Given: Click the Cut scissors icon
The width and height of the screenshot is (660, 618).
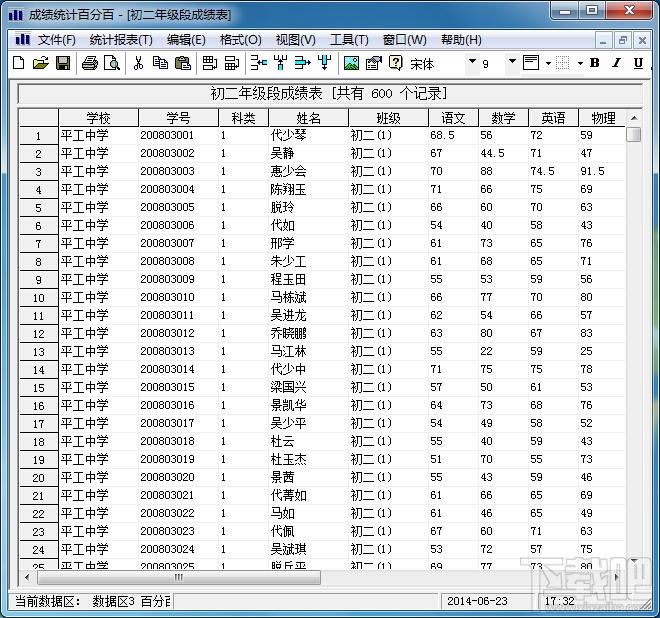Looking at the screenshot, I should point(138,63).
